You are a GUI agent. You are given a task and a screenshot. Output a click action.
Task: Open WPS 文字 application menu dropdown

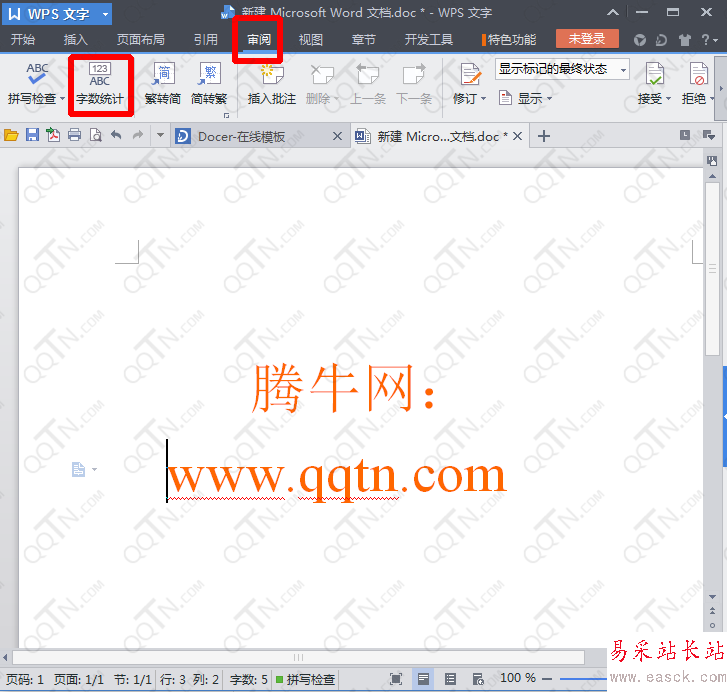tap(106, 14)
